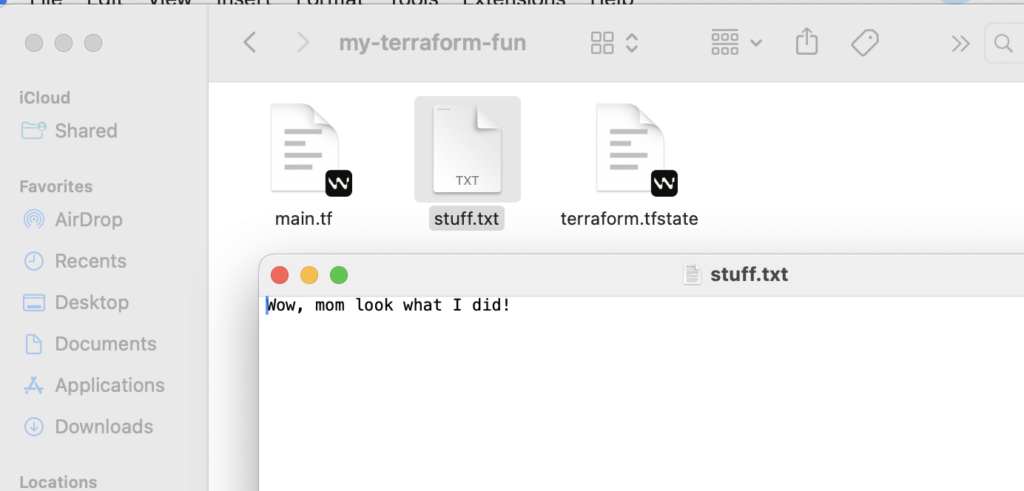Screen dimensions: 1024x491
Task: Click in the stuff.txt text area
Action: (640, 400)
